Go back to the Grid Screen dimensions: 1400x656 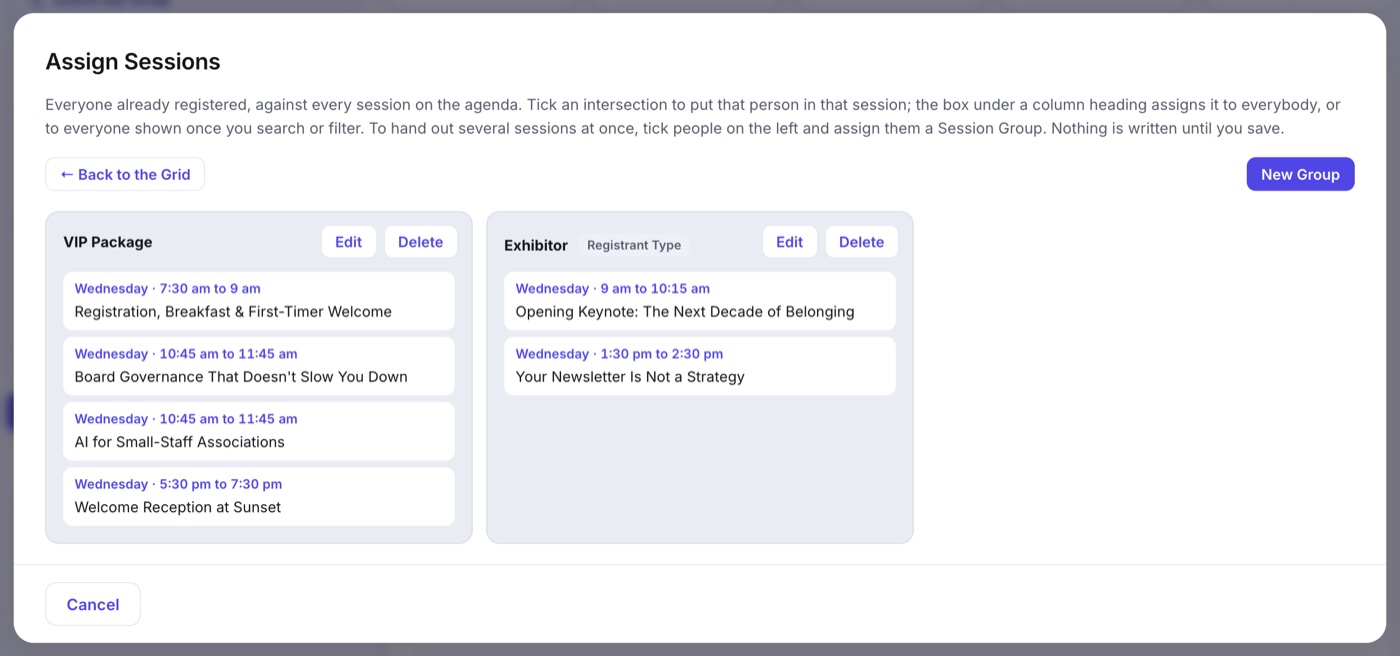[125, 174]
